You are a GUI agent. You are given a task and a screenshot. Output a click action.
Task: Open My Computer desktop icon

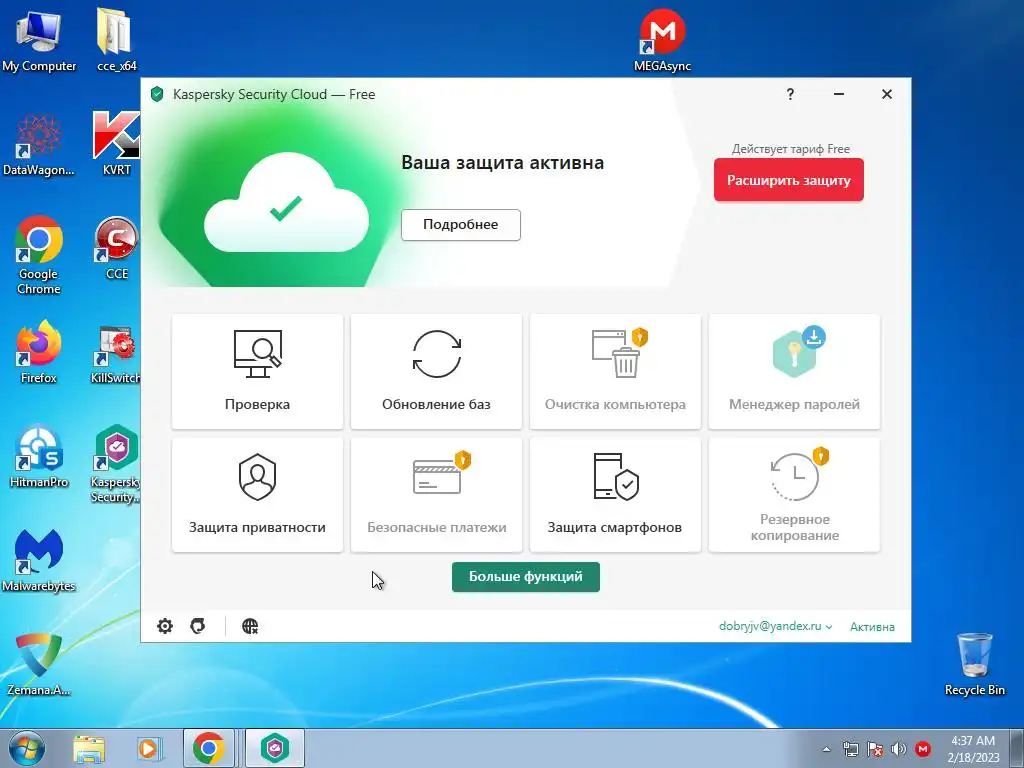(x=39, y=40)
